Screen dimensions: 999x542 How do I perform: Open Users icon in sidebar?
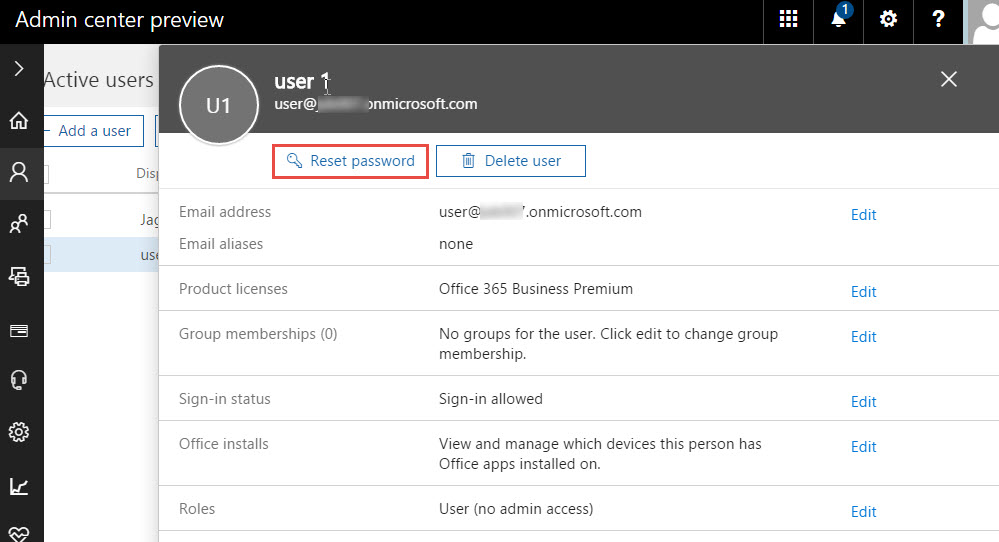tap(19, 172)
